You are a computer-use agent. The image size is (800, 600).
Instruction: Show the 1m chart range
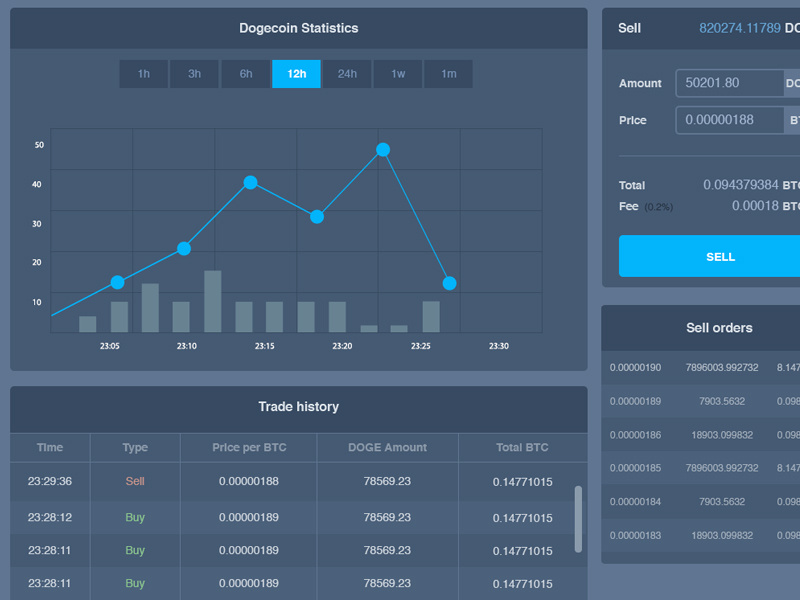click(448, 74)
